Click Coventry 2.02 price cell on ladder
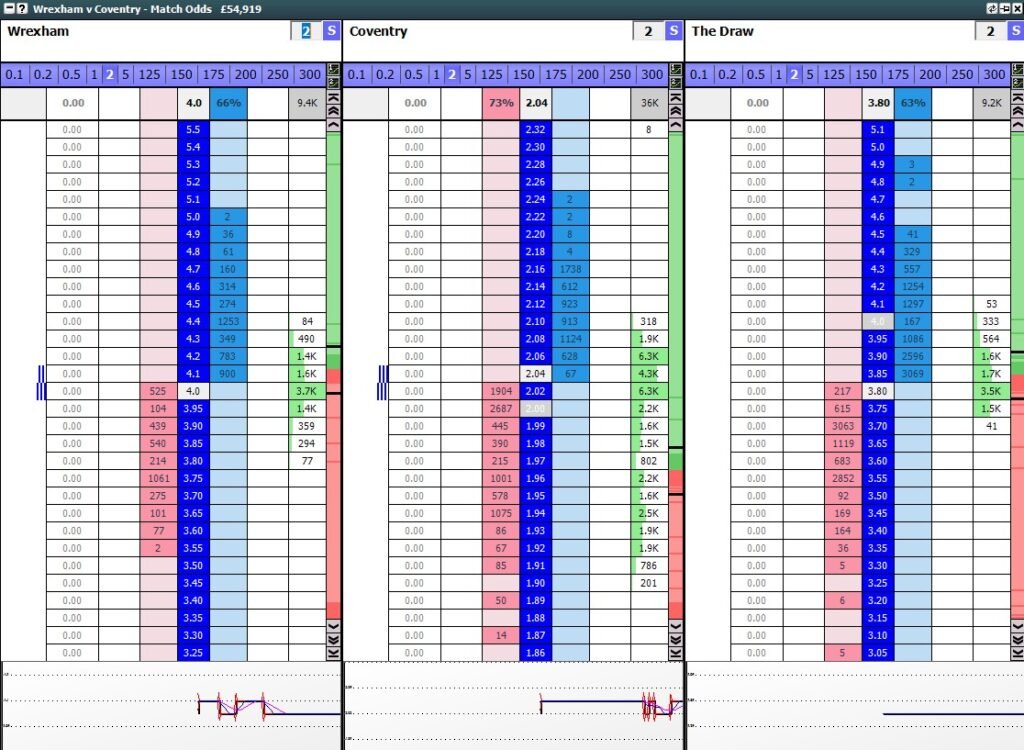This screenshot has height=750, width=1024. coord(535,391)
